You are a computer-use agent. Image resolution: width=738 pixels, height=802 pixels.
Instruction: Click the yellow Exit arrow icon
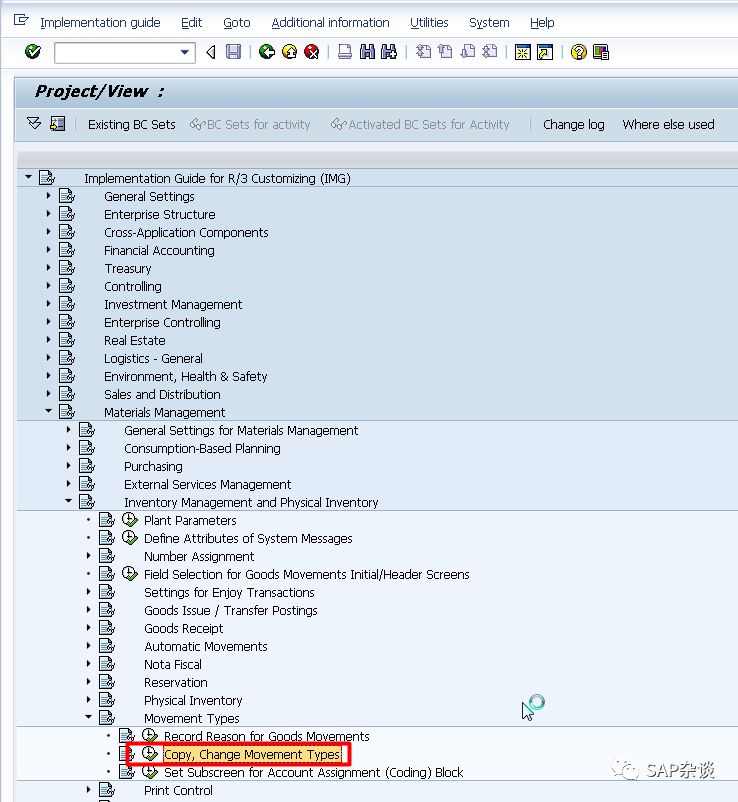pos(289,52)
